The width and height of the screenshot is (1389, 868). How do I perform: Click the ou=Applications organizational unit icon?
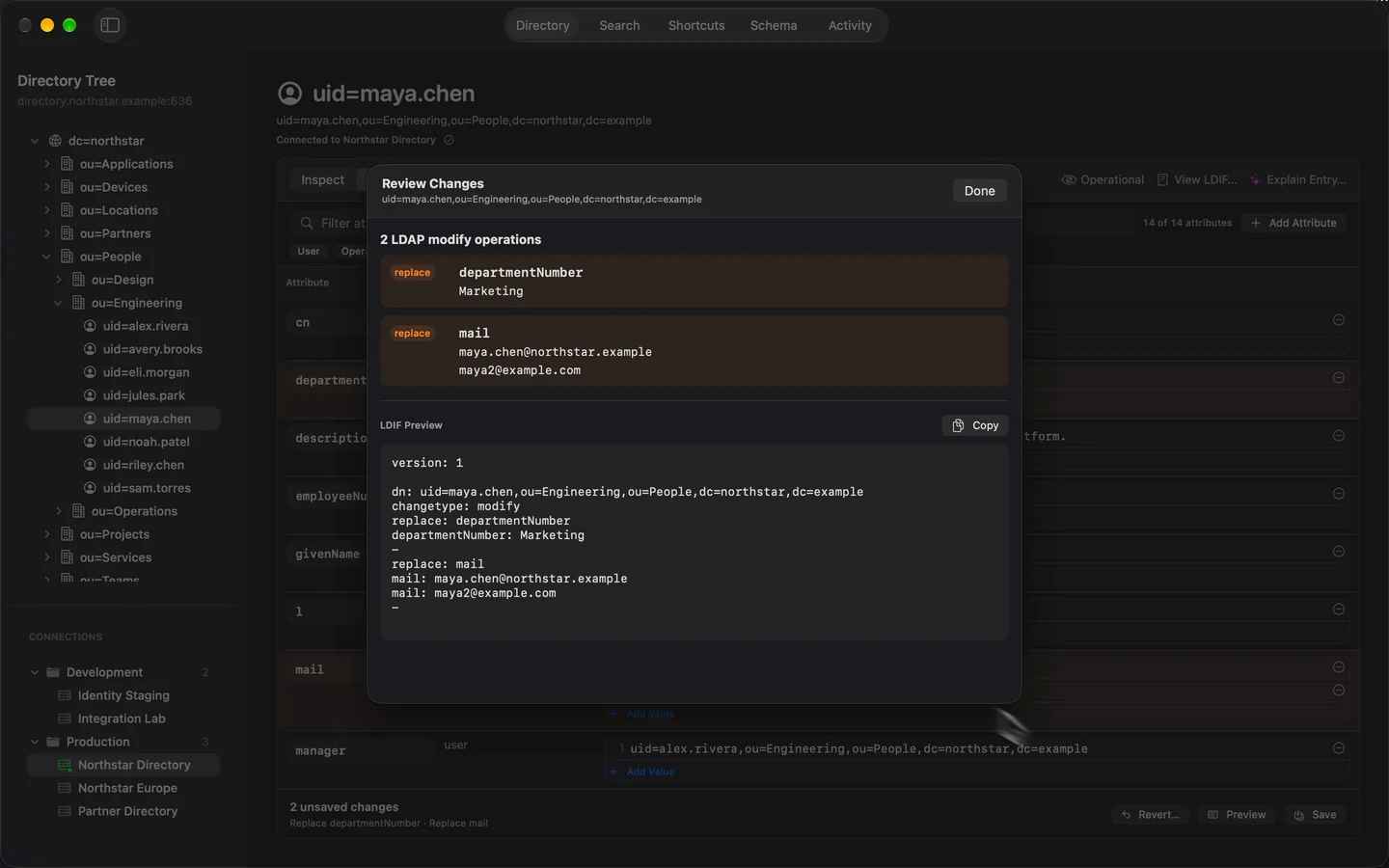point(67,164)
